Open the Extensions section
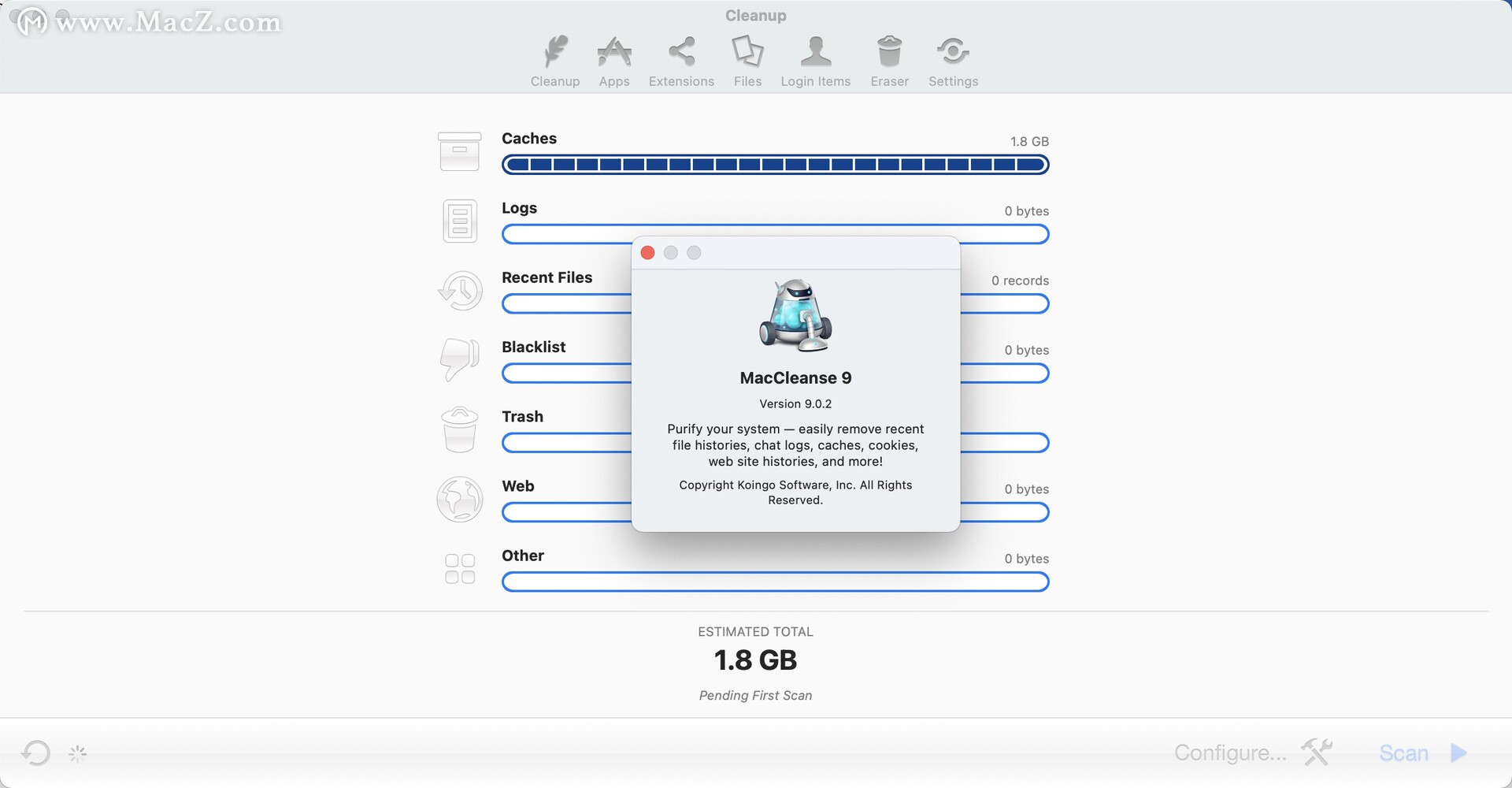This screenshot has width=1512, height=788. (x=681, y=61)
